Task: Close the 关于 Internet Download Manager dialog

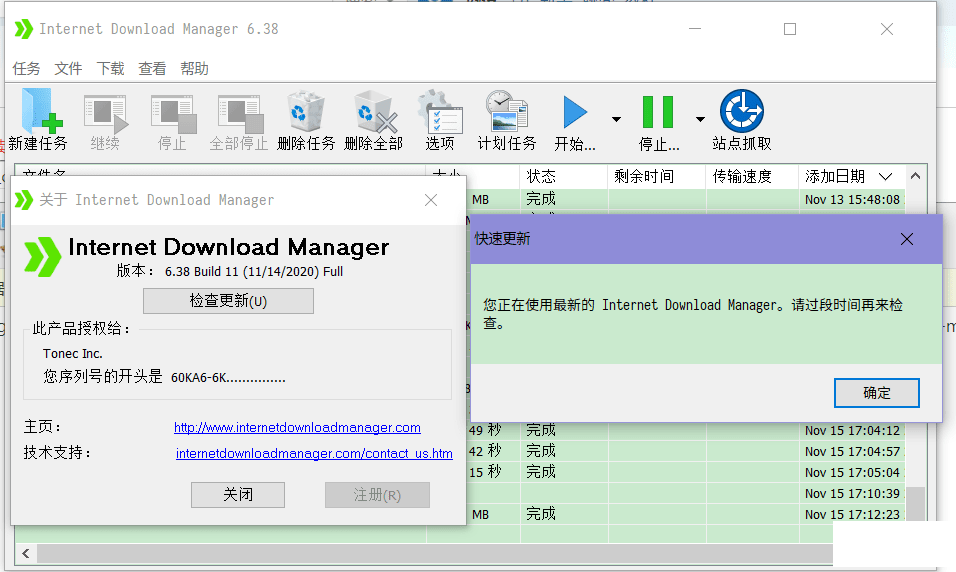Action: tap(431, 200)
